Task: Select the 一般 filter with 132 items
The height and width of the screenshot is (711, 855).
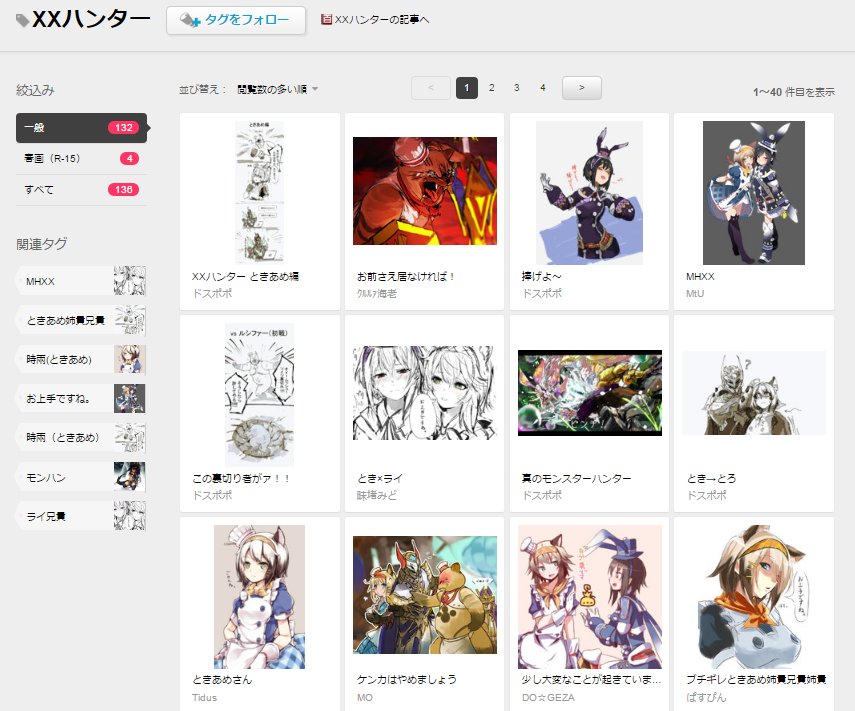Action: (x=81, y=128)
